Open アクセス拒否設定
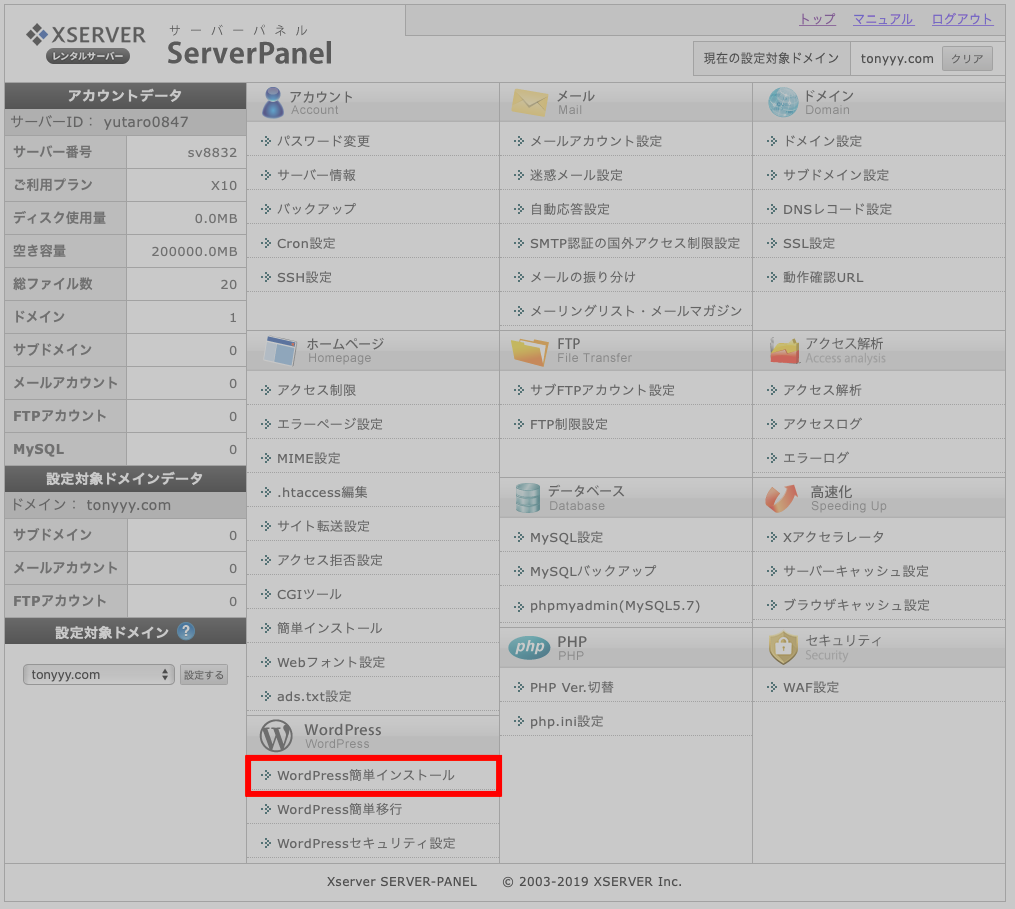The height and width of the screenshot is (909, 1015). click(x=329, y=560)
